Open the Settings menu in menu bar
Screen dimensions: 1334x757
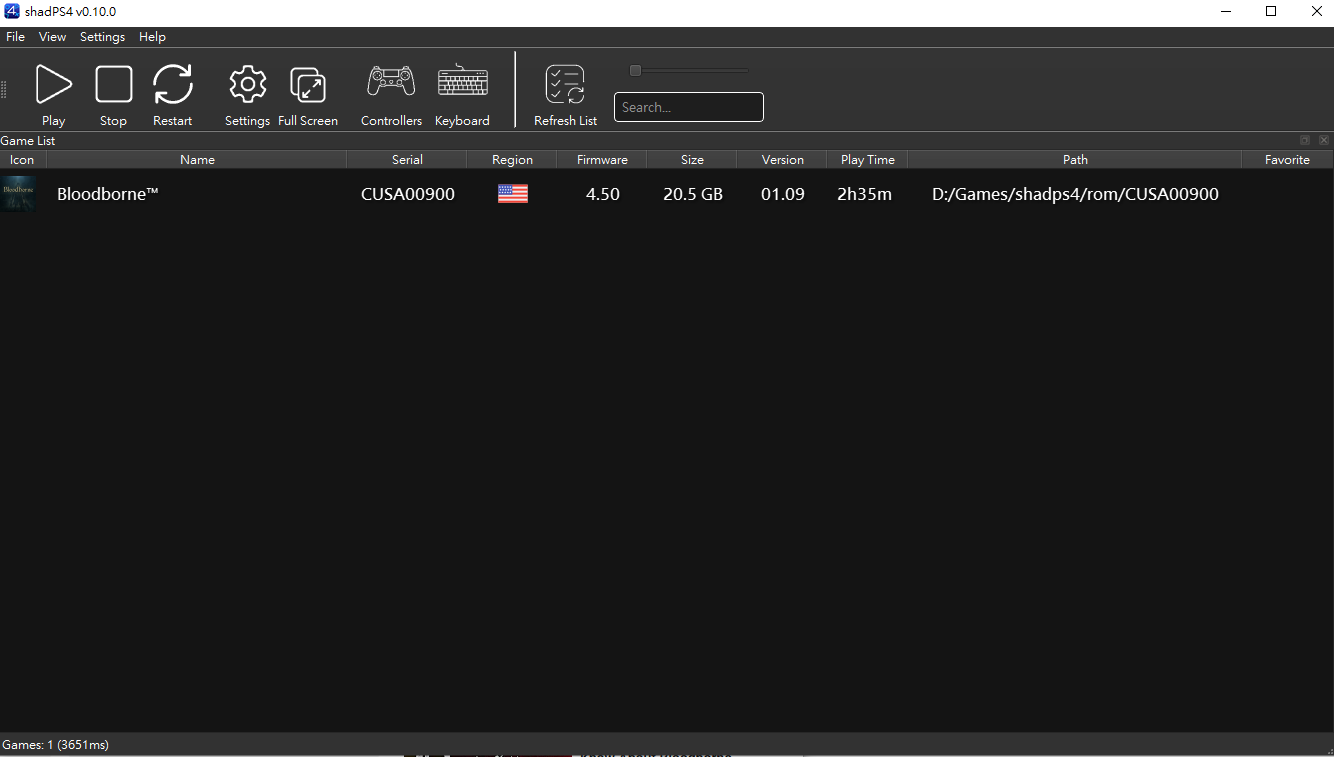(103, 37)
